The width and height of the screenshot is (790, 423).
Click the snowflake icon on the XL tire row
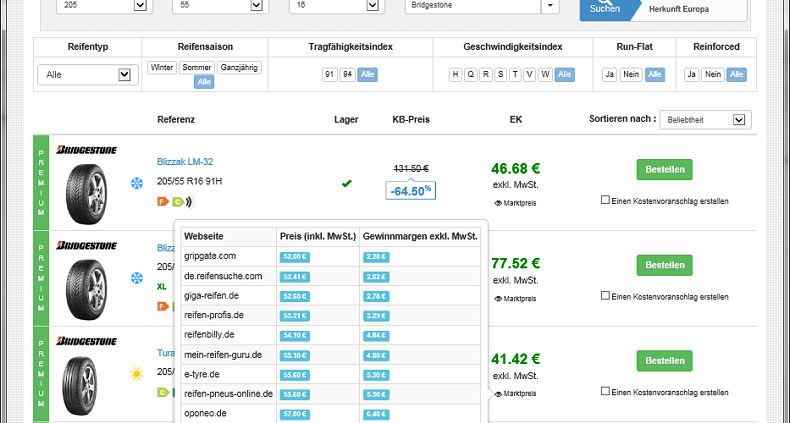point(137,278)
